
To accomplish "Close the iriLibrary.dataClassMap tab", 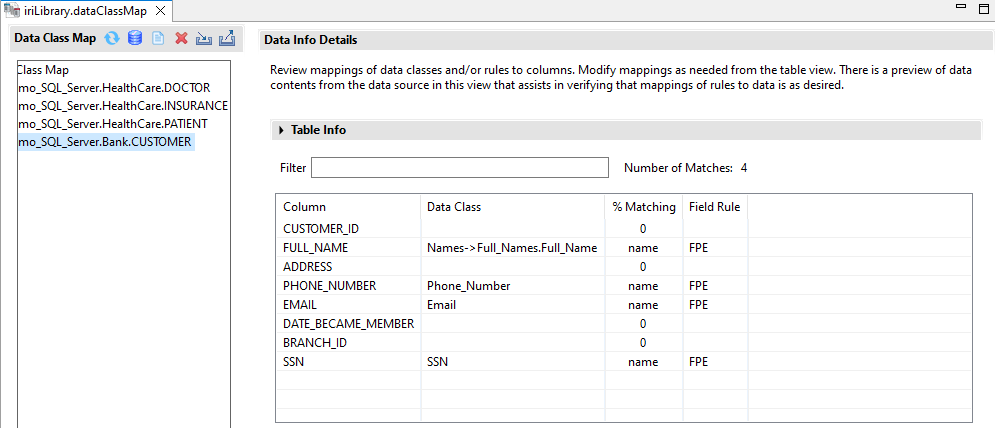I will pos(160,10).
